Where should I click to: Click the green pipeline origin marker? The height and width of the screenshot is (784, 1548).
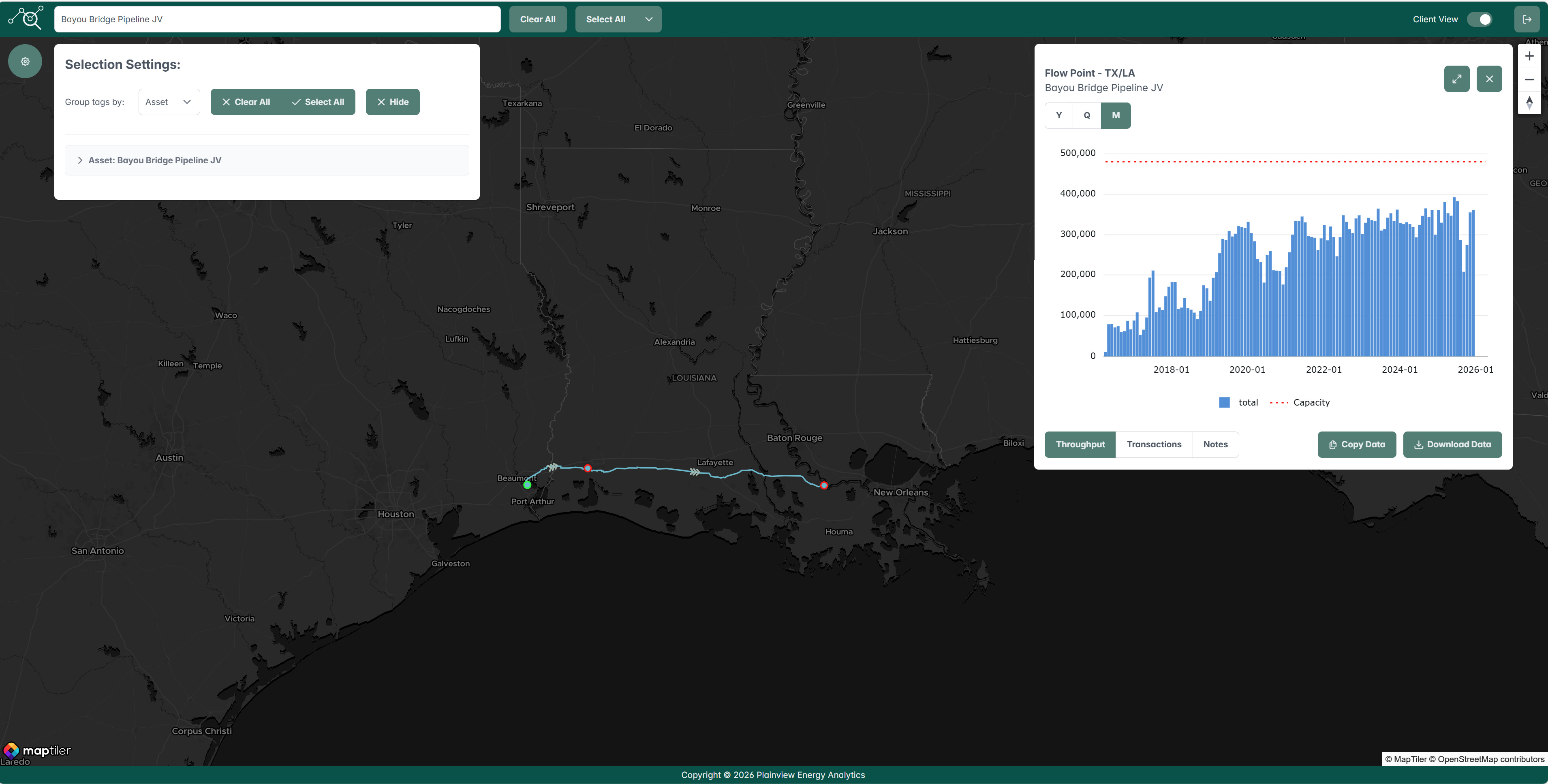(x=527, y=485)
